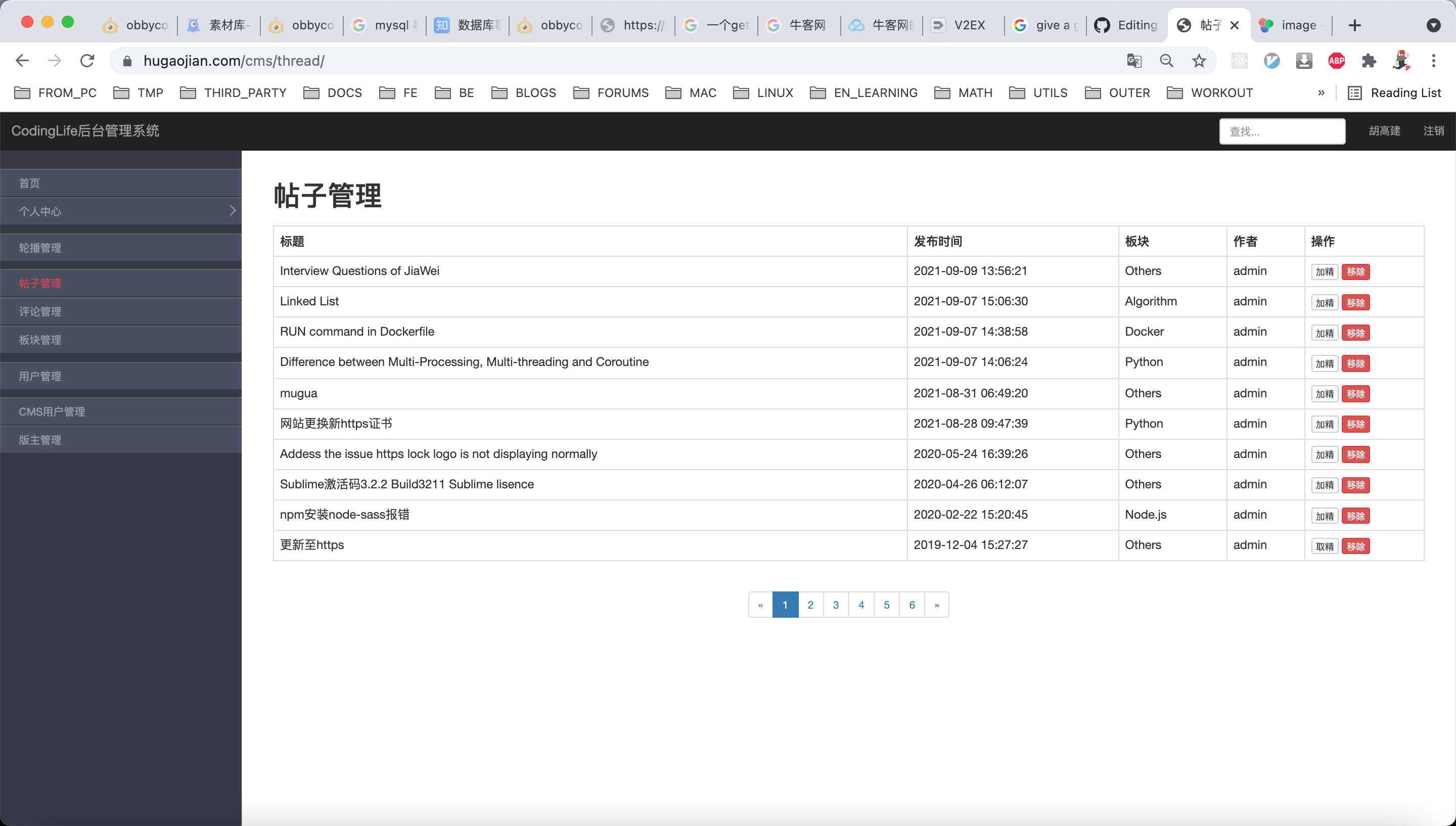The width and height of the screenshot is (1456, 826).
Task: Remove the RUN command in Dockerfile post
Action: pyautogui.click(x=1355, y=333)
